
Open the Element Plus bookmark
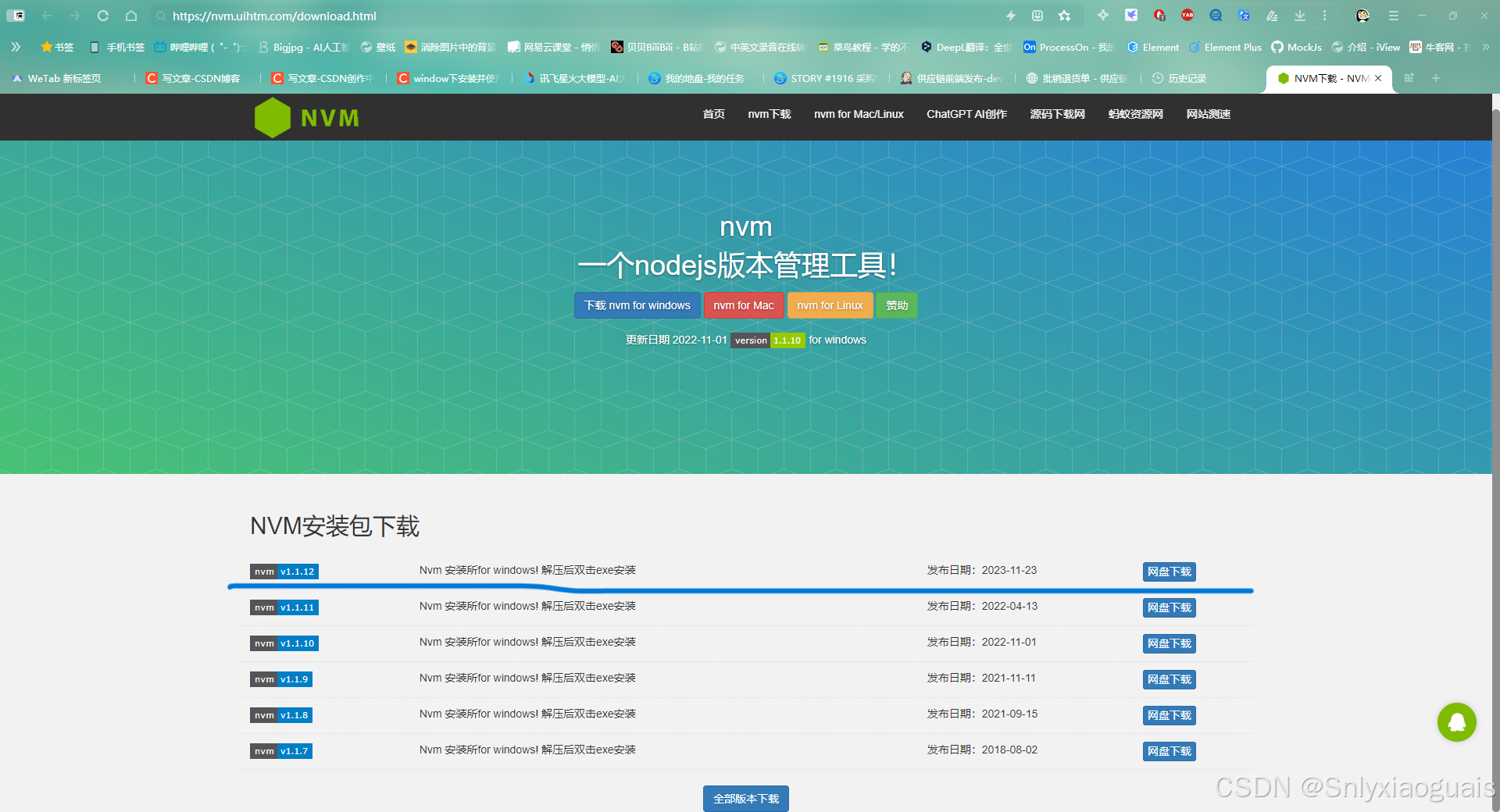click(1225, 47)
